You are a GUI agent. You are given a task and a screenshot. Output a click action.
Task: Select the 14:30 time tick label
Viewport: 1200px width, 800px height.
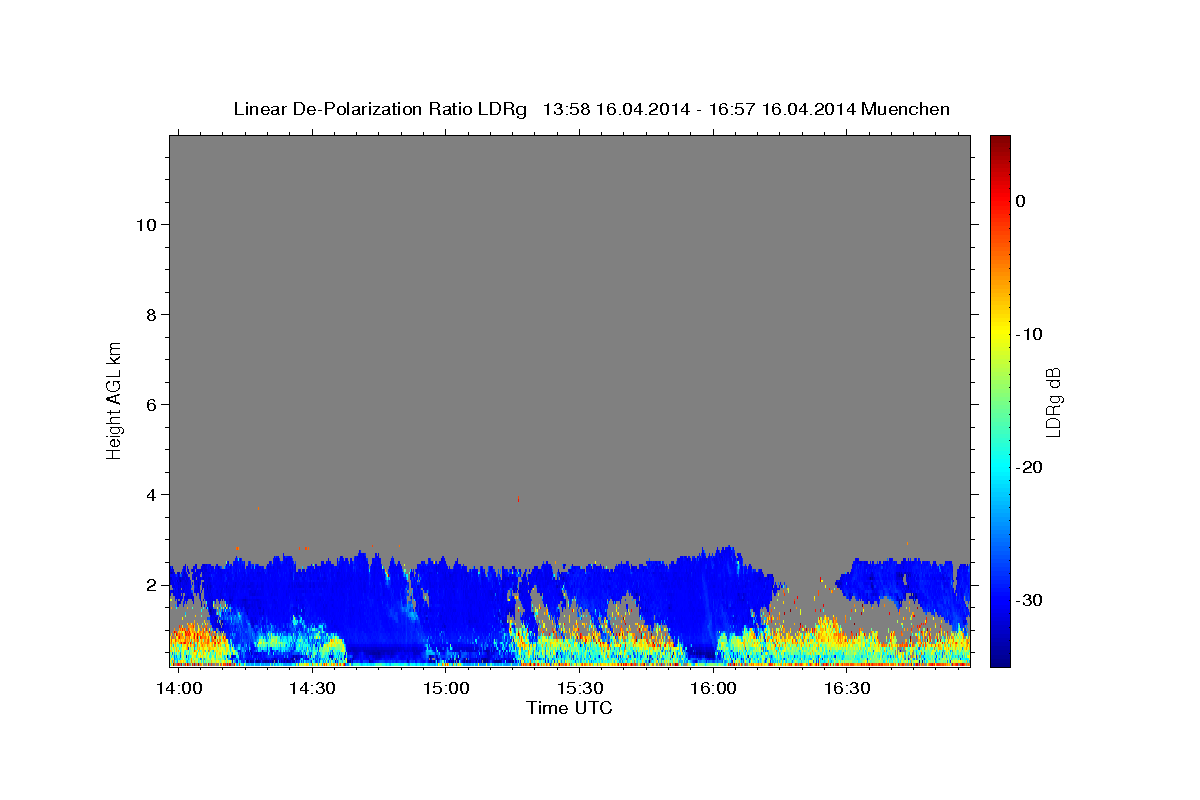tap(312, 688)
